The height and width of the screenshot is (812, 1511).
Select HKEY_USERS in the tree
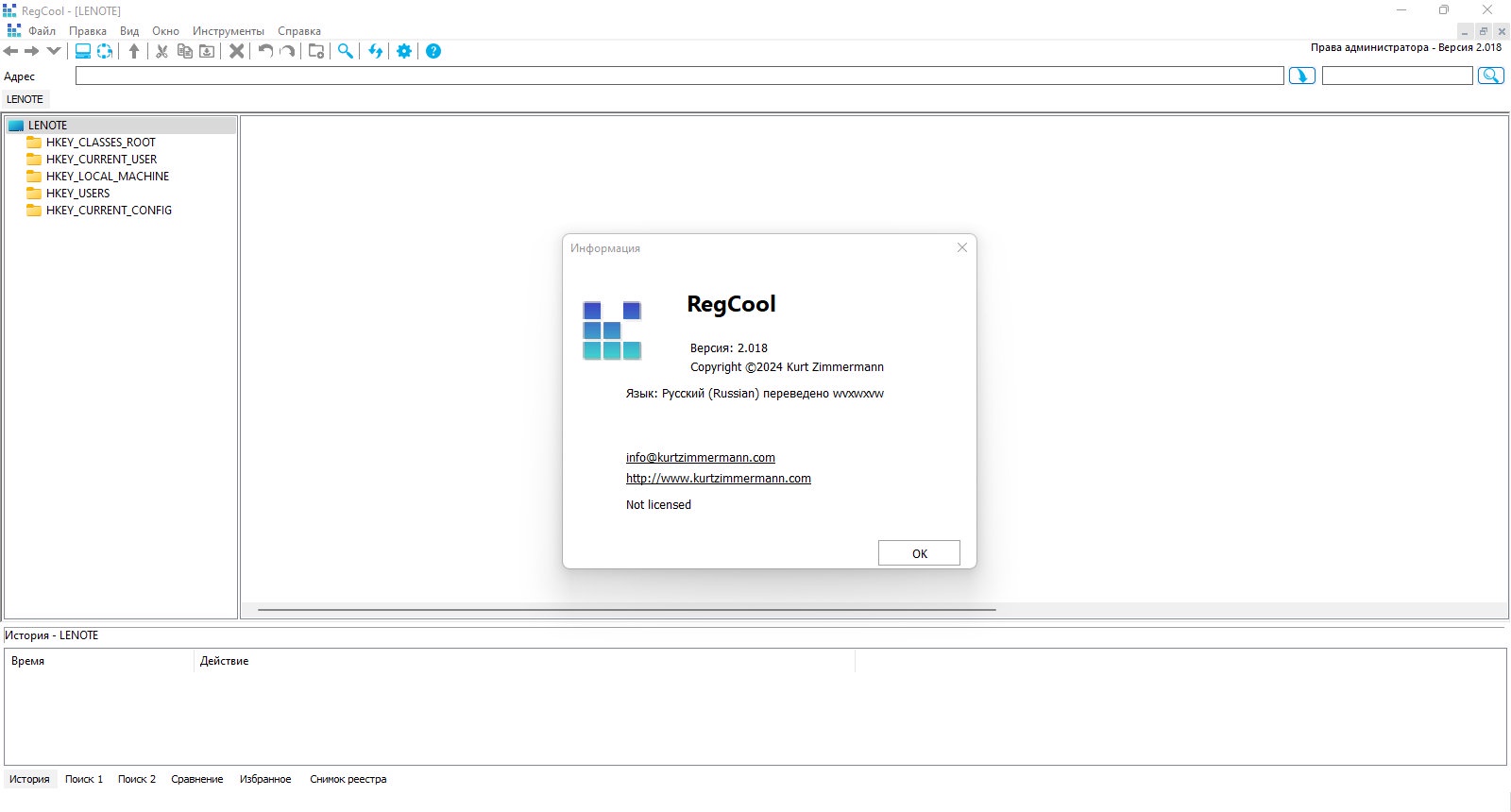click(x=77, y=194)
